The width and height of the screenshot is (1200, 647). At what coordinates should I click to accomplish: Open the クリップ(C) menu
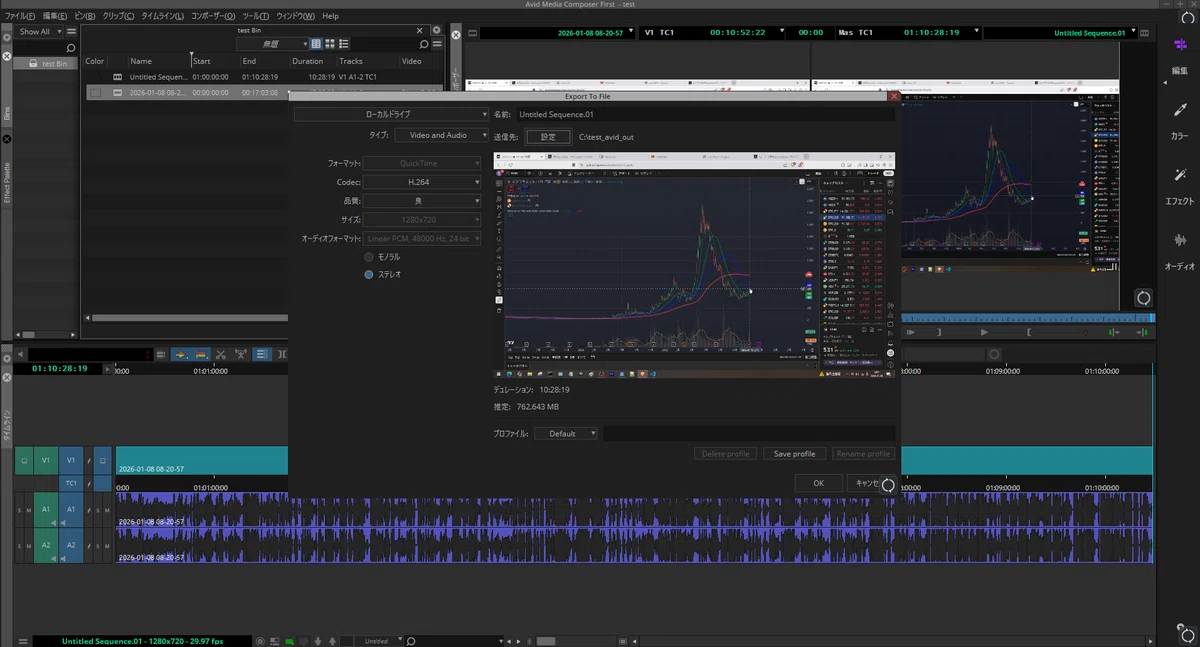click(119, 16)
